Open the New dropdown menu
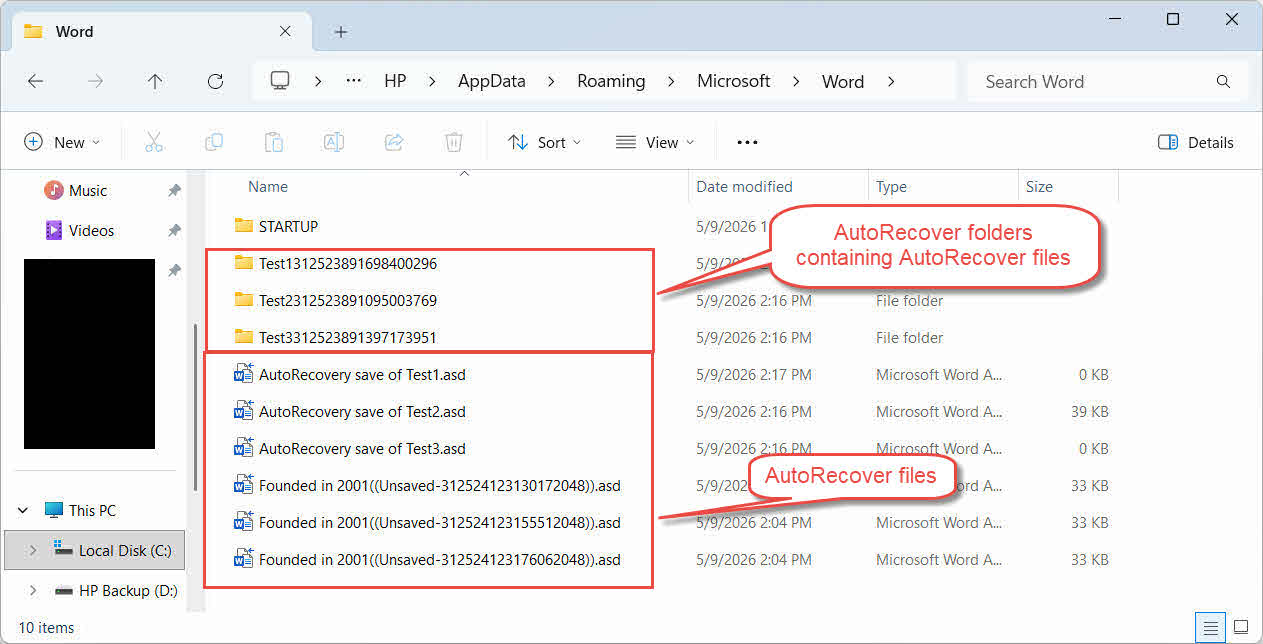 [x=62, y=142]
